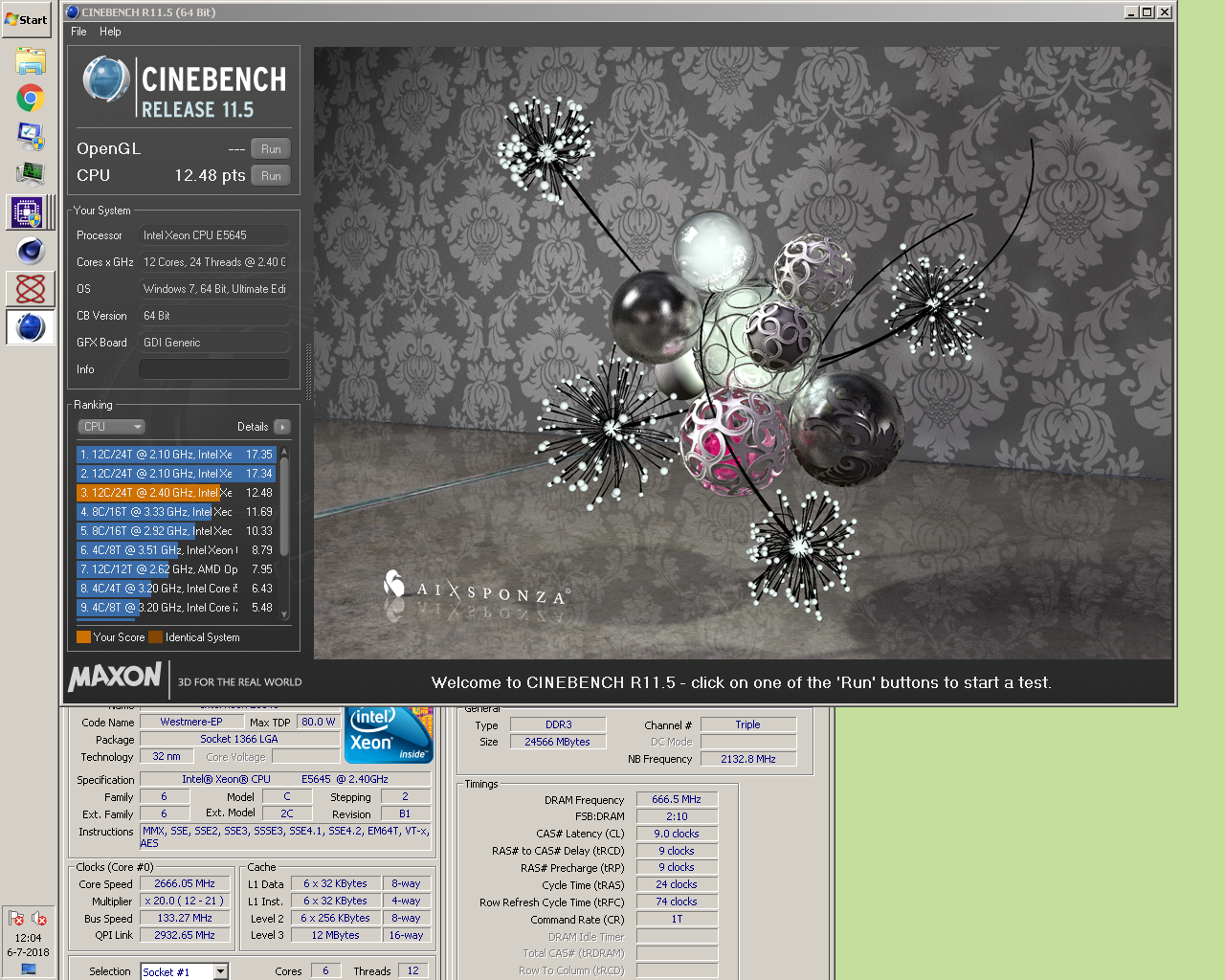This screenshot has width=1225, height=980.
Task: Click the system clock showing 12:04
Action: [x=28, y=938]
